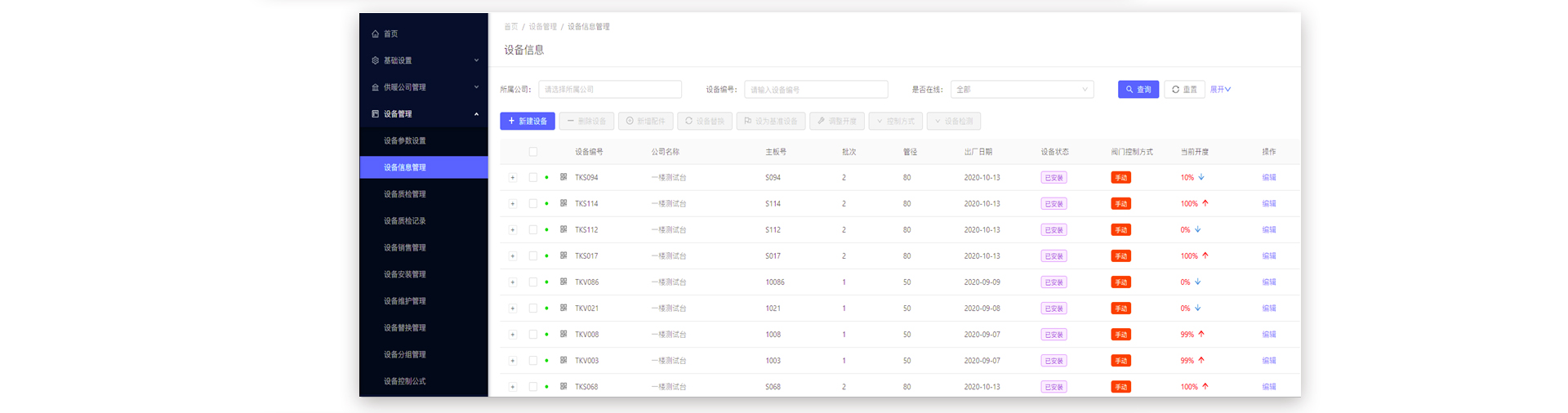Image resolution: width=1568 pixels, height=413 pixels.
Task: Go to 设备安装管理 menu item
Action: pos(405,274)
